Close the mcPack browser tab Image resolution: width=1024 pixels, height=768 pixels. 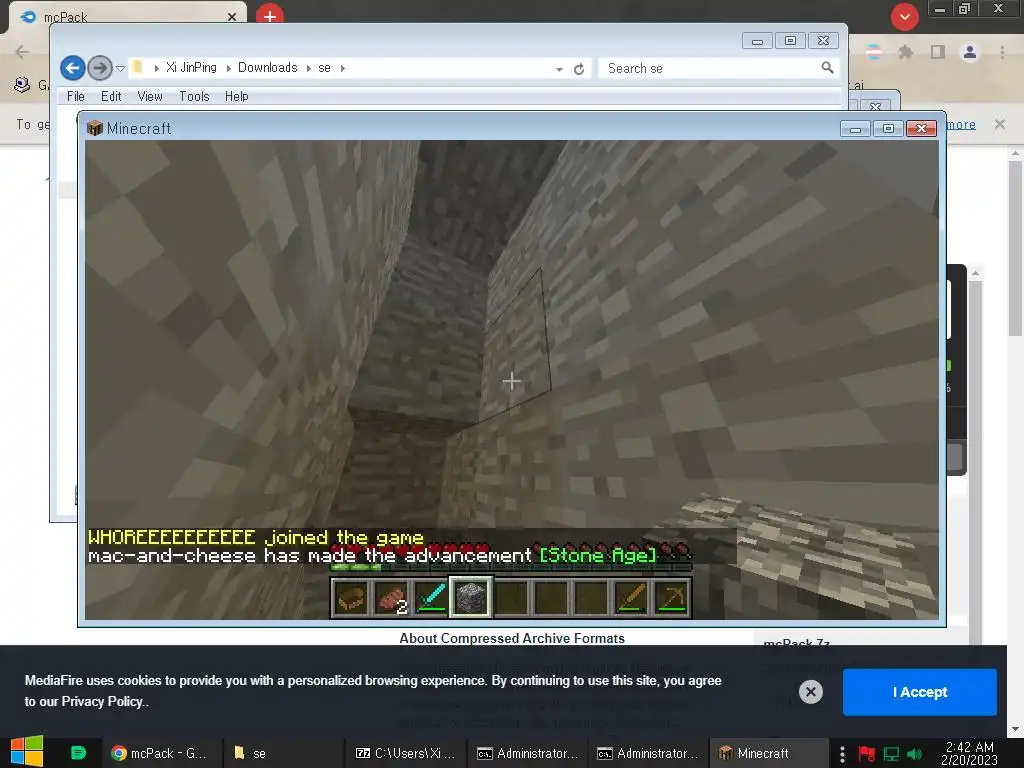point(232,17)
